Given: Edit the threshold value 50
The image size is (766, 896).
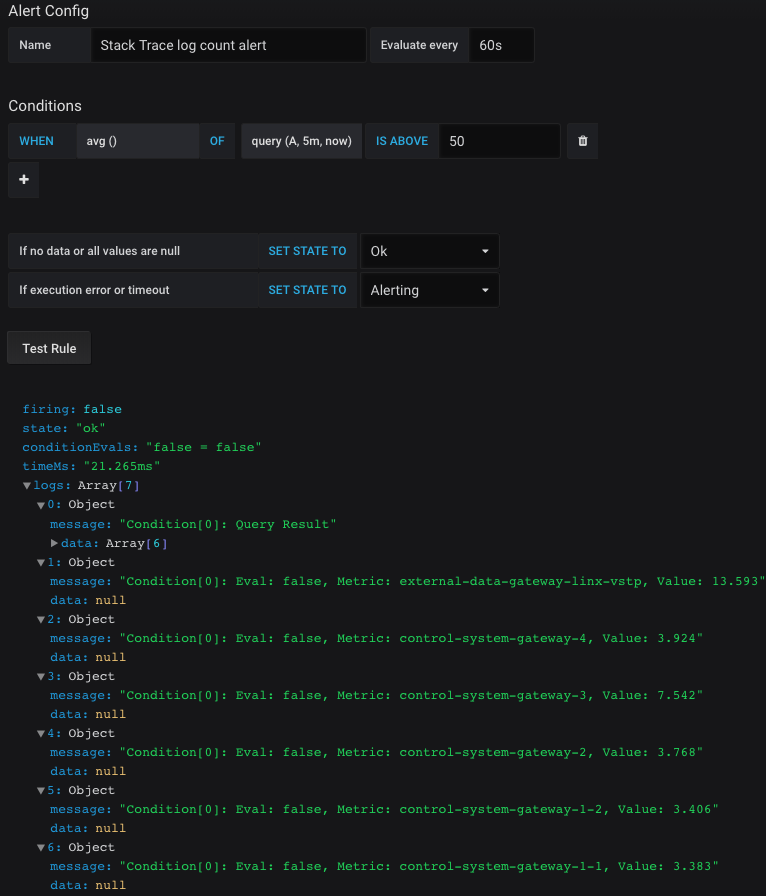Looking at the screenshot, I should [x=499, y=141].
